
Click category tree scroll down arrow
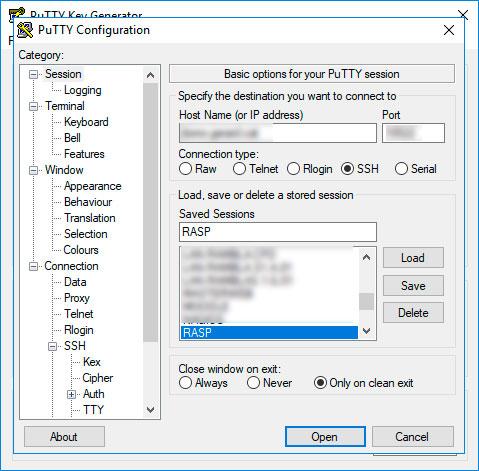point(150,410)
